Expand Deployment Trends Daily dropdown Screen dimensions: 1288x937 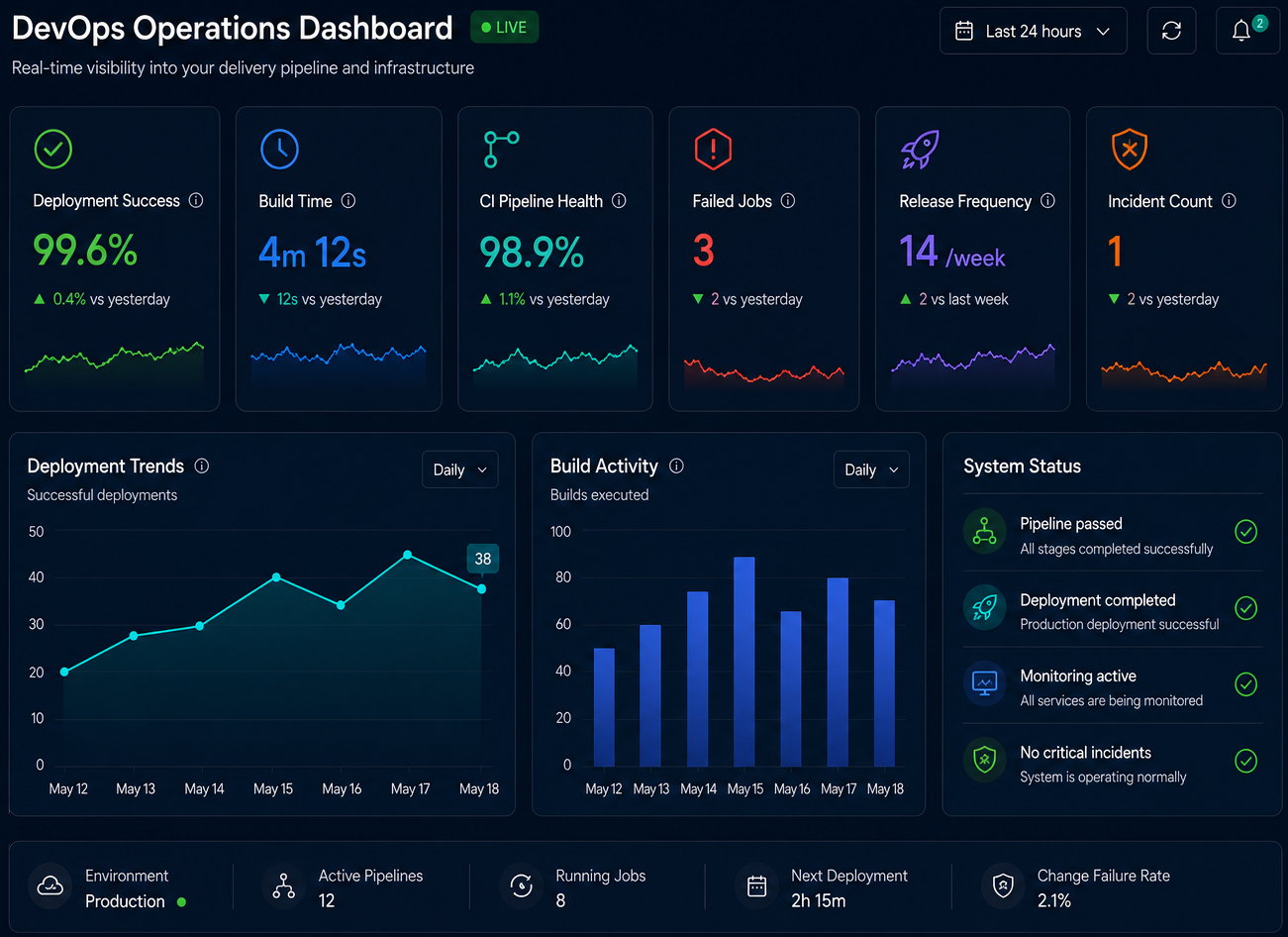[x=459, y=469]
